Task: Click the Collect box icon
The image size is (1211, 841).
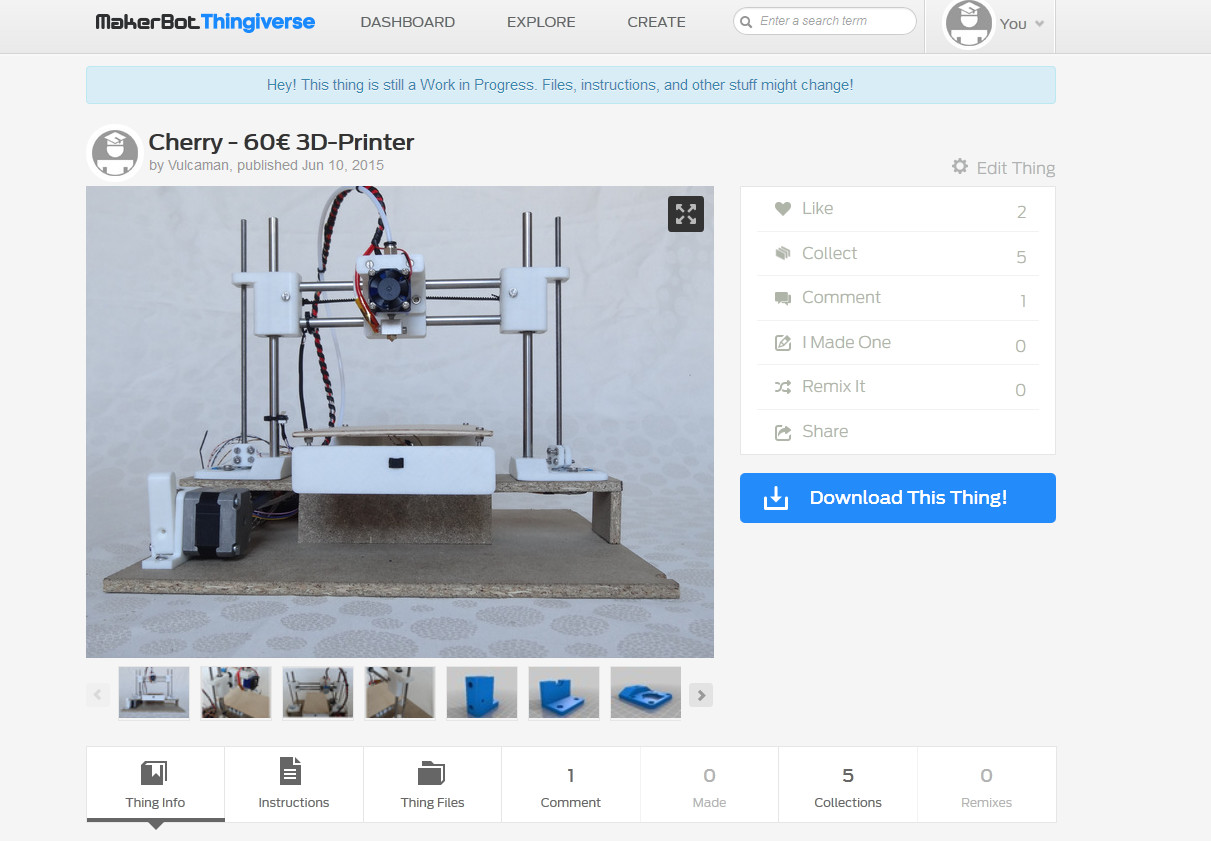Action: [x=783, y=253]
